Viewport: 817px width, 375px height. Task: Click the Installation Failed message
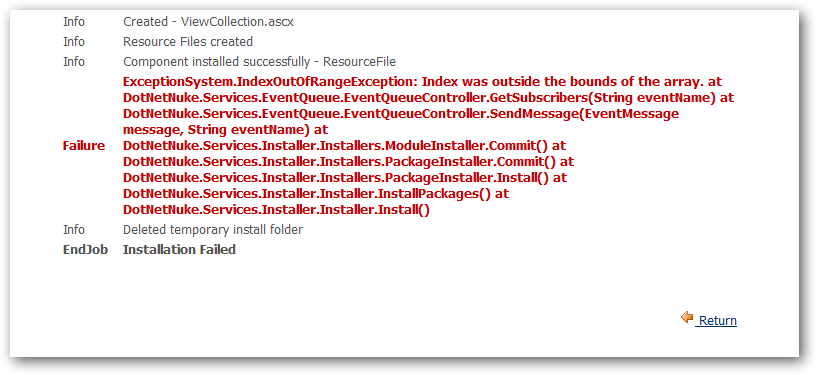179,249
